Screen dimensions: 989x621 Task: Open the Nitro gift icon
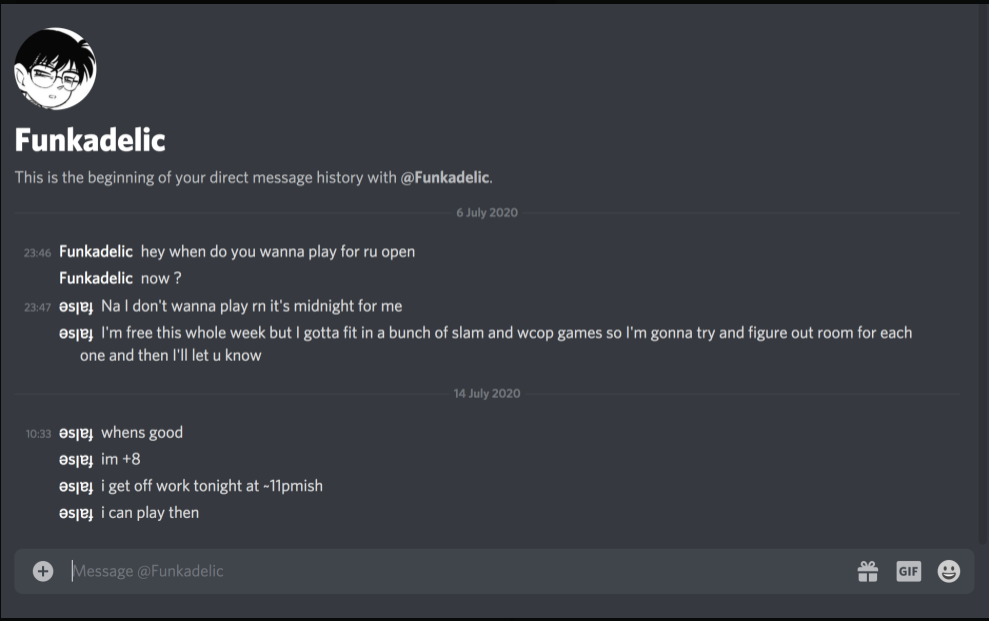(868, 571)
